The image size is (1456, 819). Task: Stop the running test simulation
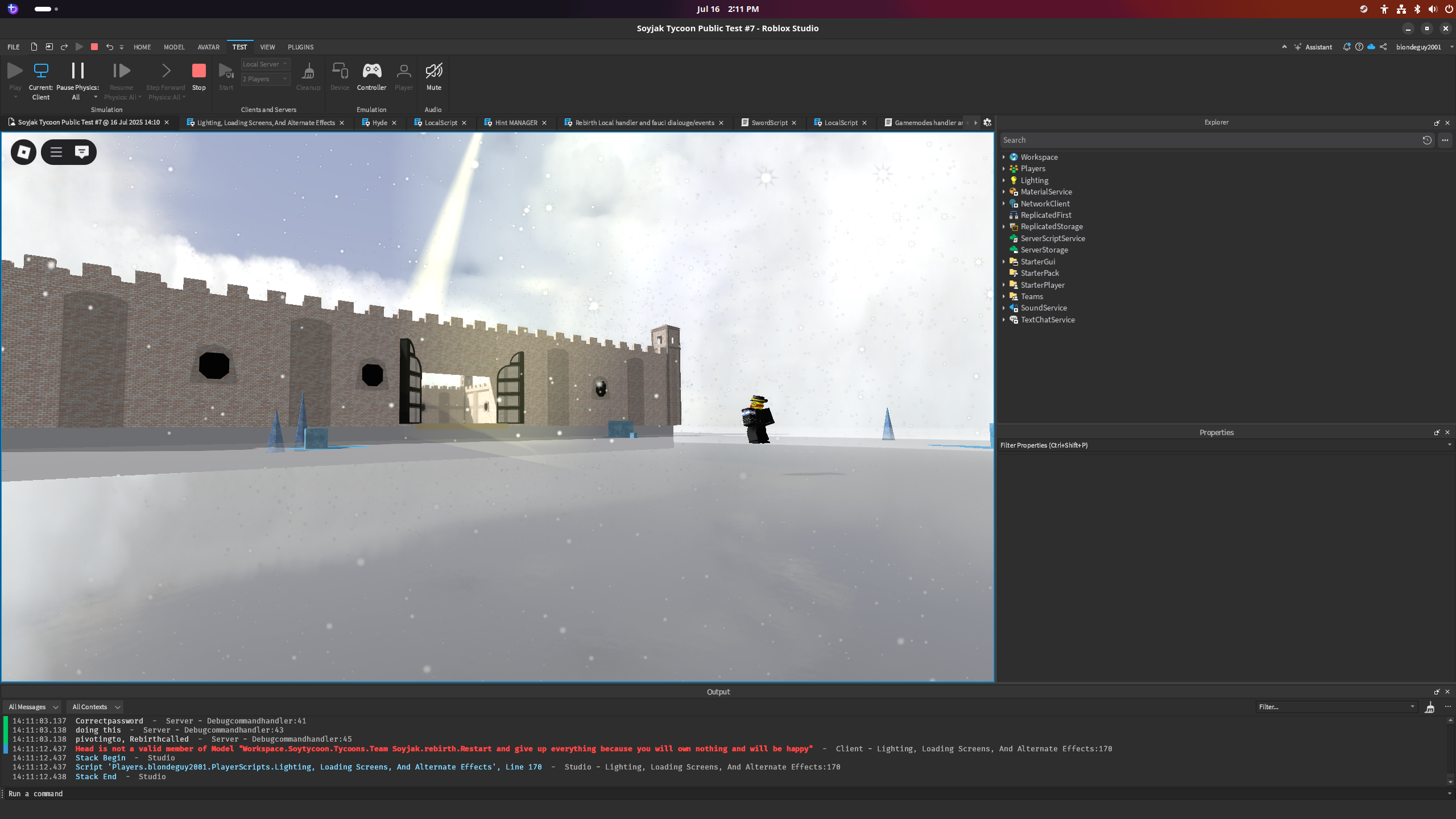tap(198, 76)
